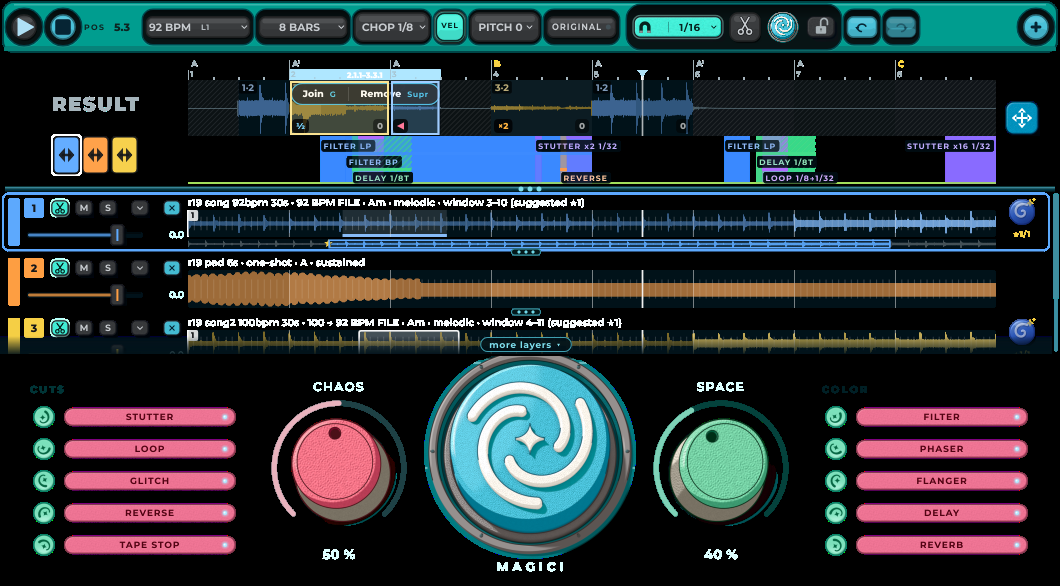This screenshot has width=1060, height=586.
Task: Click the TAPE STOP cuts button
Action: coord(149,545)
